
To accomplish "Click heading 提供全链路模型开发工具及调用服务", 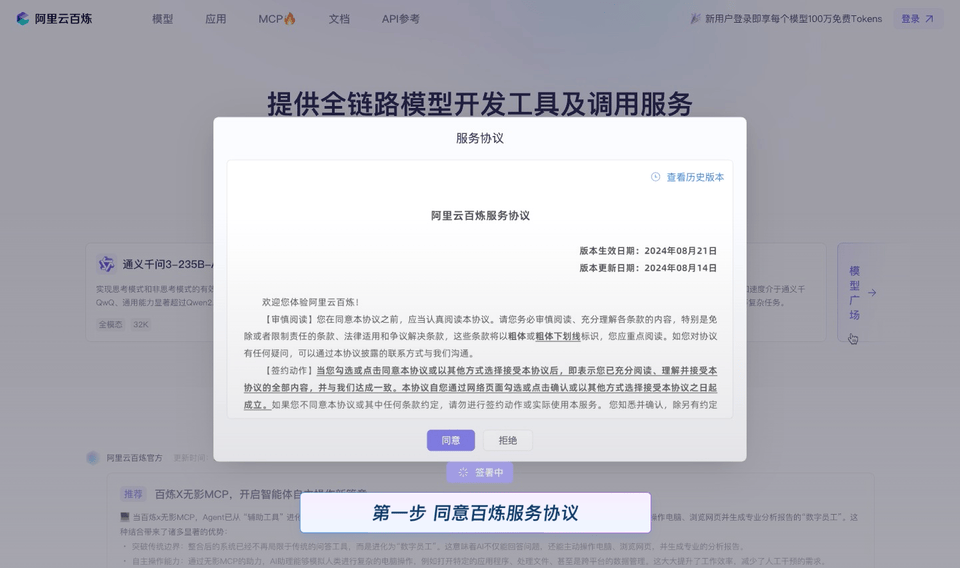I will [479, 104].
